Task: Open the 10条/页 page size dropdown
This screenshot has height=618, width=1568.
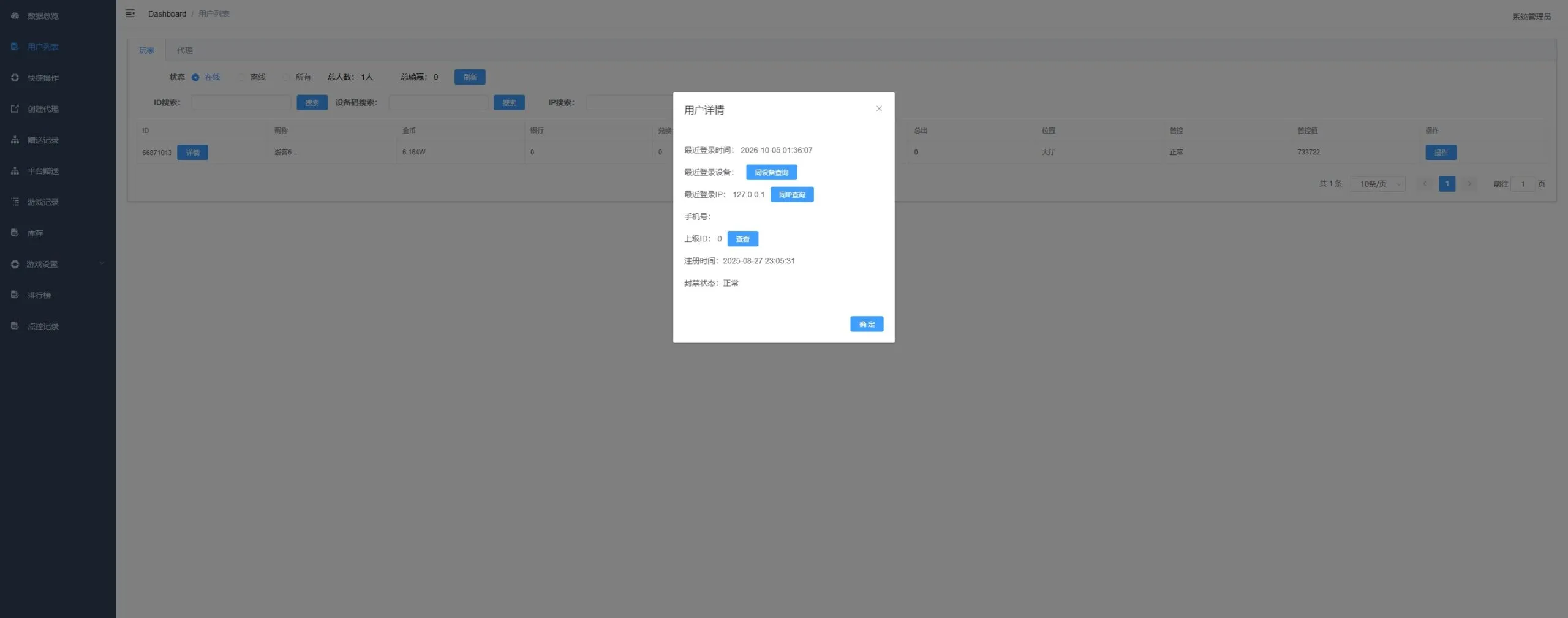Action: pyautogui.click(x=1378, y=184)
